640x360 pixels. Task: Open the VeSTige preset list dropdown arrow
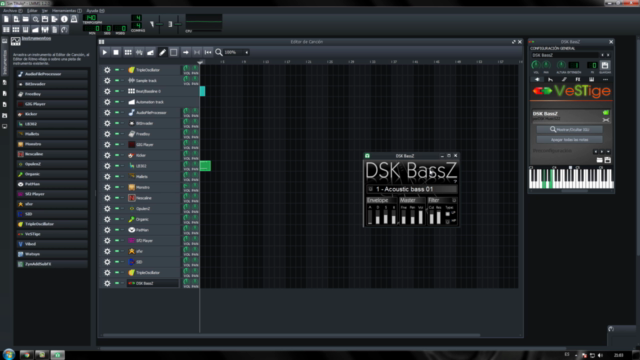point(608,151)
